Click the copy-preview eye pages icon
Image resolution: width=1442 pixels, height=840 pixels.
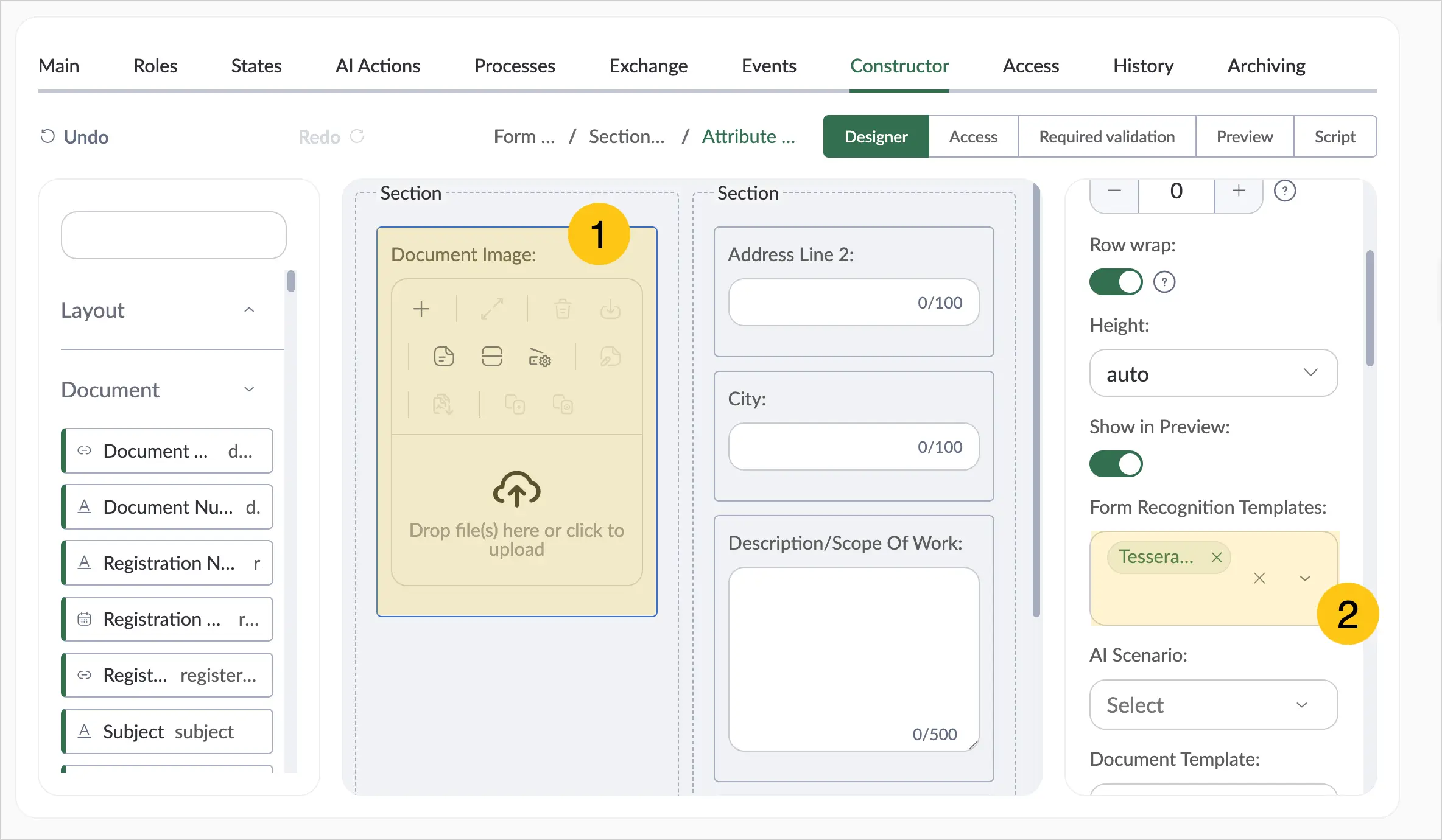(x=563, y=404)
